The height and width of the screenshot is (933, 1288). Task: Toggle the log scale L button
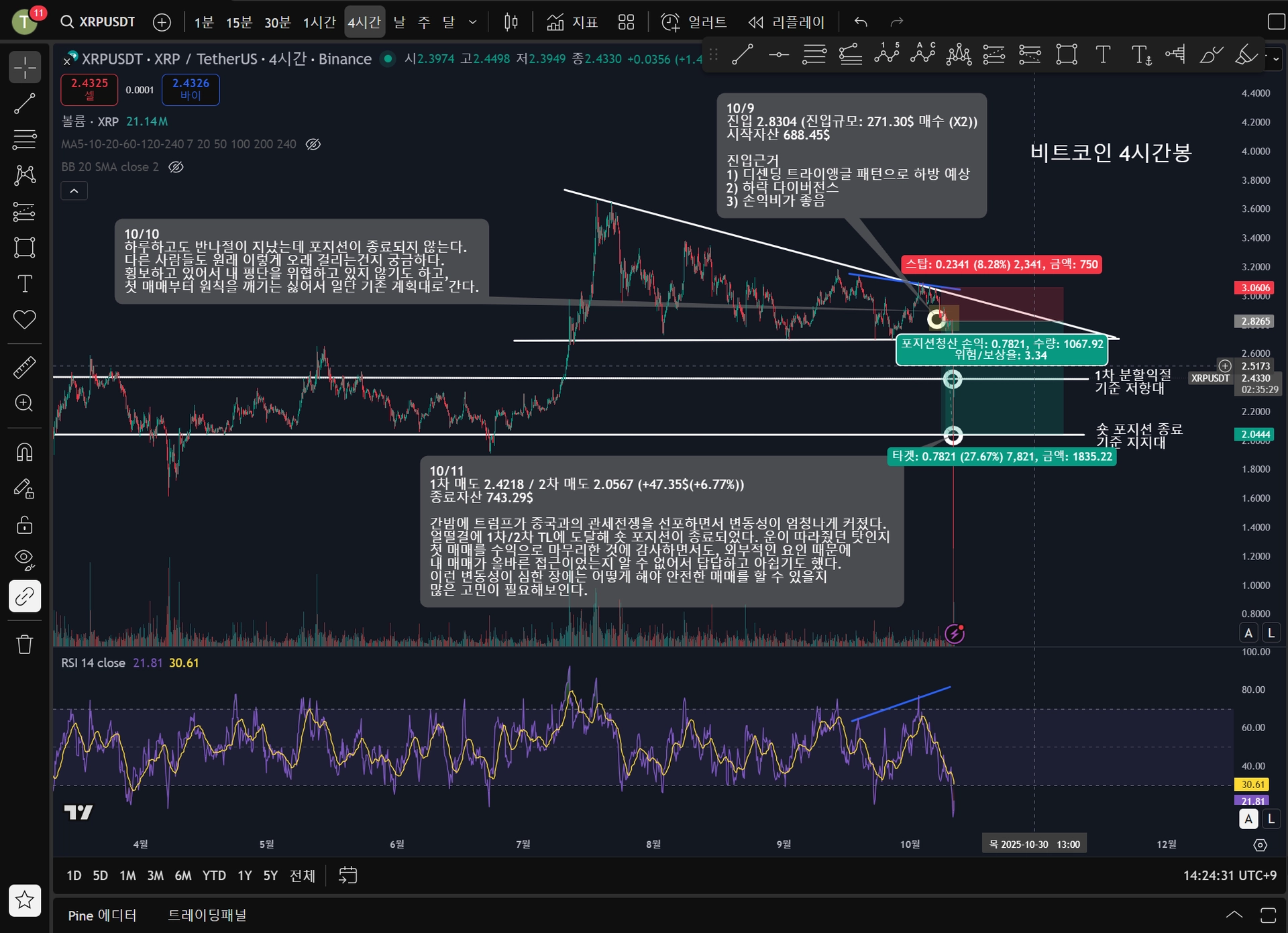[1271, 633]
